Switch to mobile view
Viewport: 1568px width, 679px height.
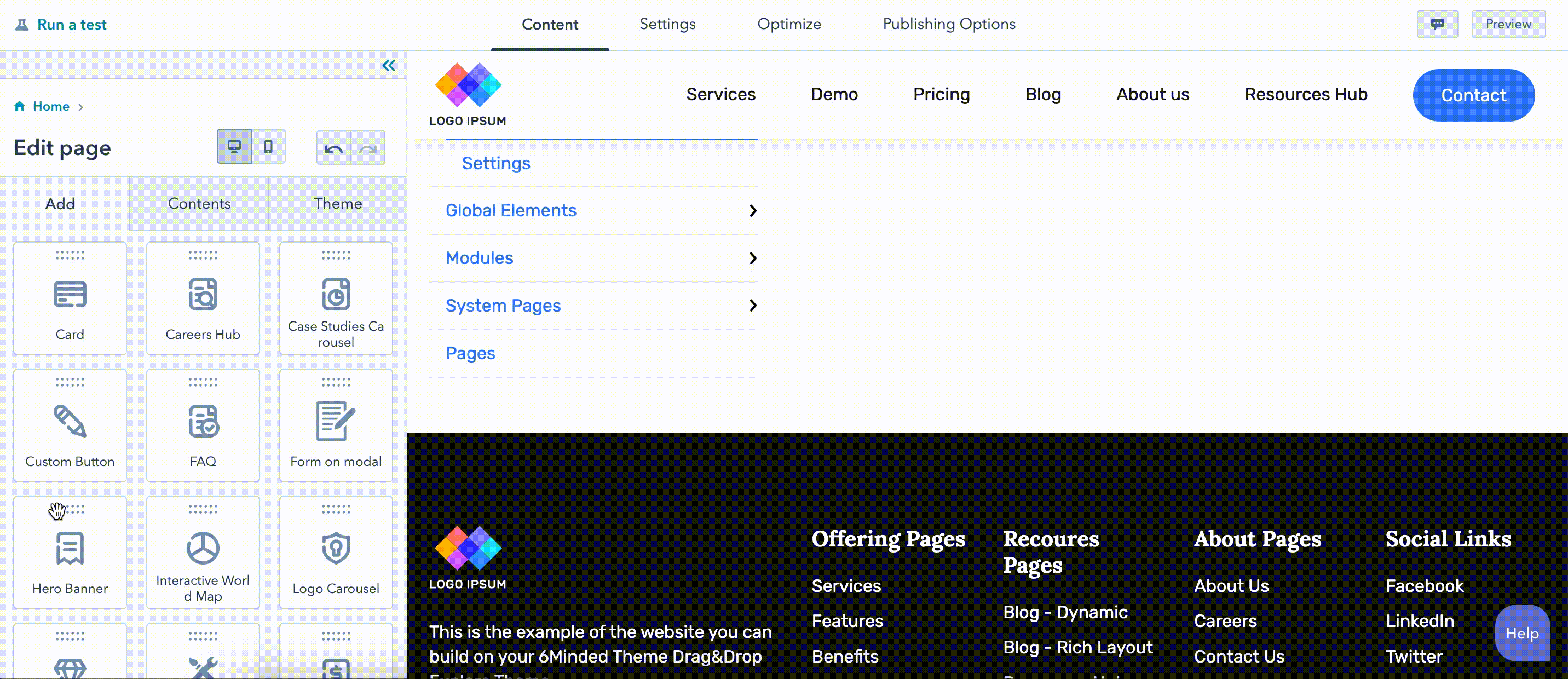268,146
